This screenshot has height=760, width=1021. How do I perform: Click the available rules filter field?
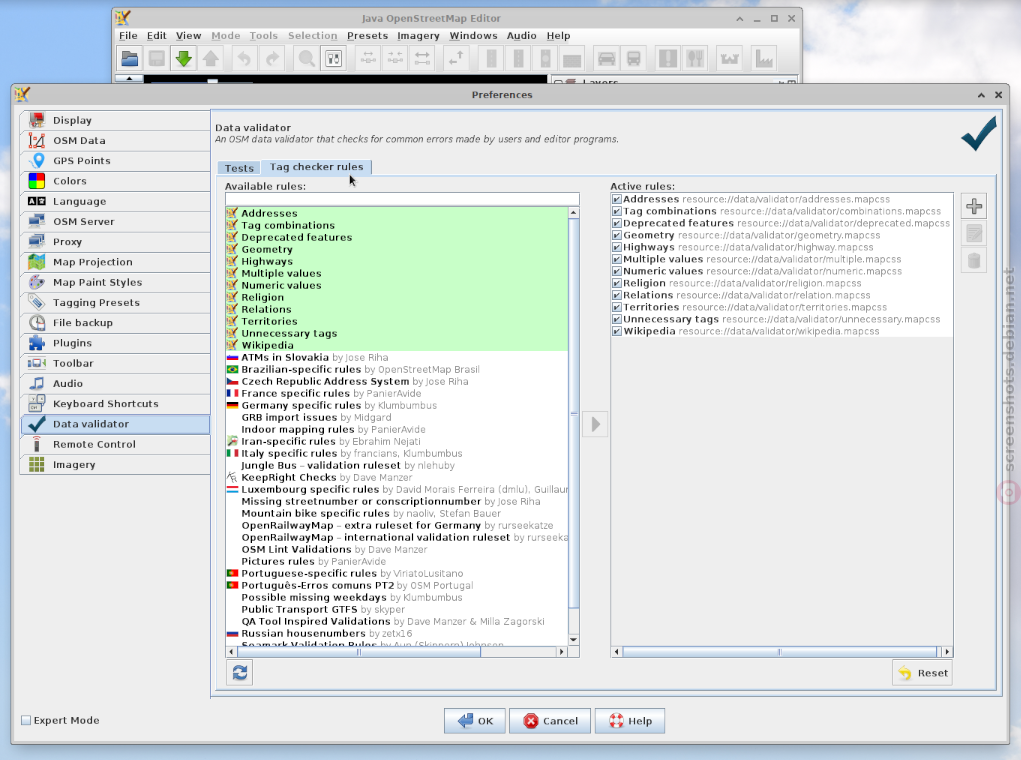tap(402, 199)
